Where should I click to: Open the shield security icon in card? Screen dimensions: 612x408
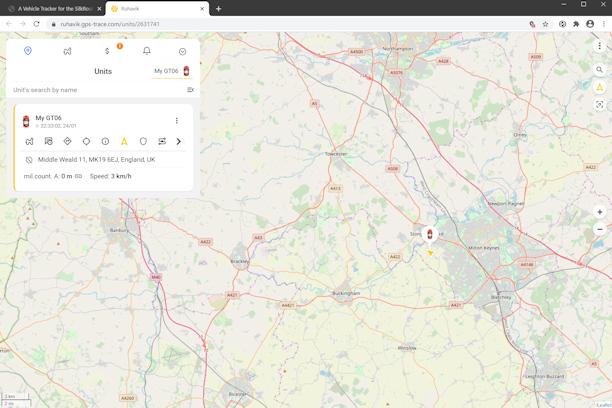[143, 141]
